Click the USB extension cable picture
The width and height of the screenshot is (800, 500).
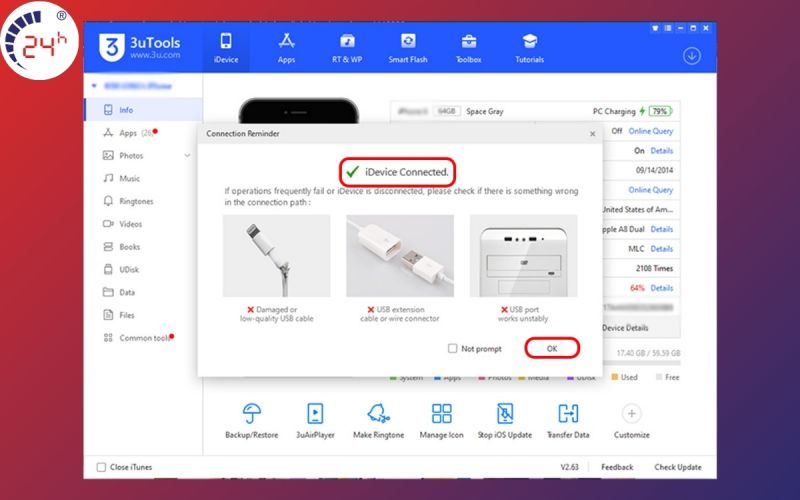point(400,256)
